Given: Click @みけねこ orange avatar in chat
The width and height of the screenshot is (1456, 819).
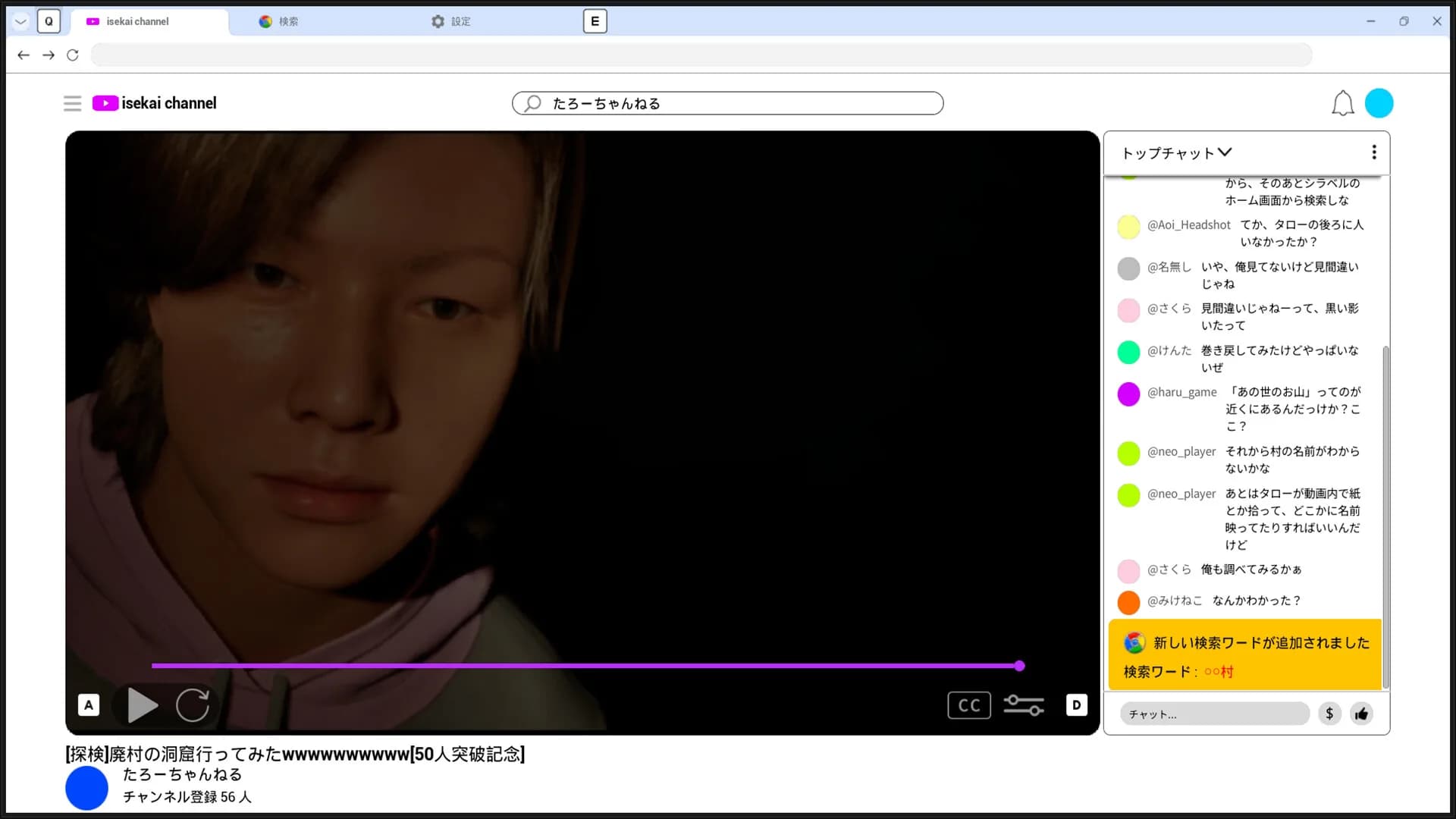Looking at the screenshot, I should [1128, 602].
